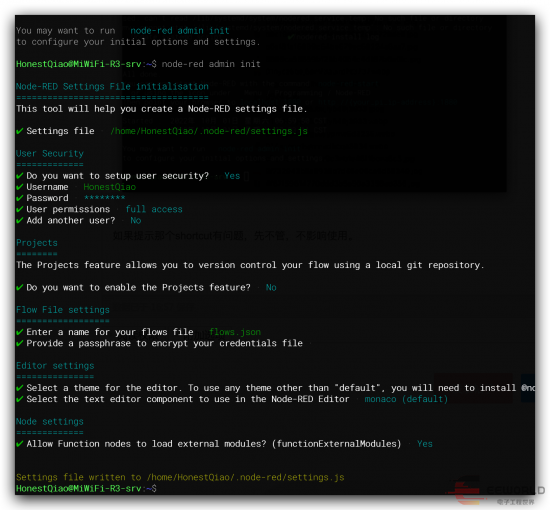Click the 'Yes' answer for functionExternalModules
Viewport: 550px width, 510px height.
click(425, 444)
